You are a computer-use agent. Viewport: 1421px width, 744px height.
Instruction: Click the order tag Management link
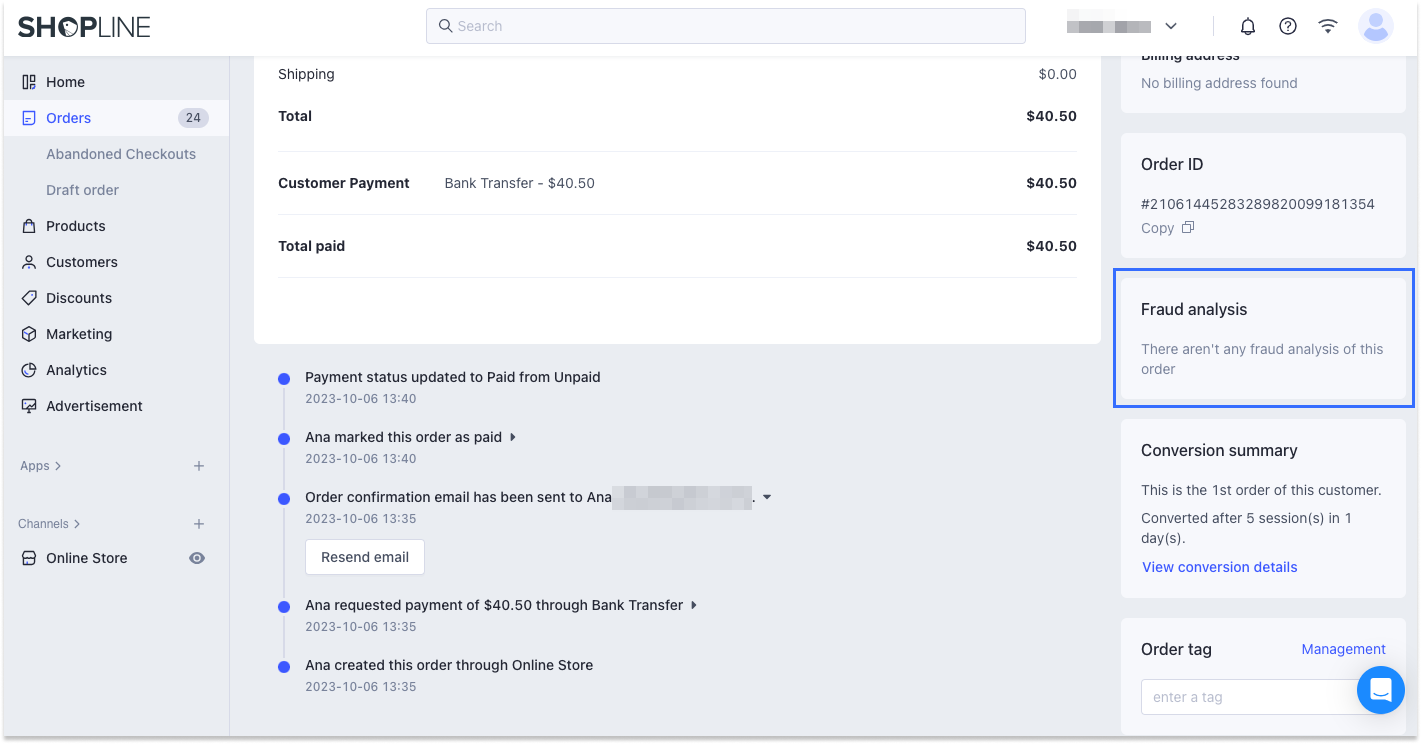pyautogui.click(x=1343, y=649)
